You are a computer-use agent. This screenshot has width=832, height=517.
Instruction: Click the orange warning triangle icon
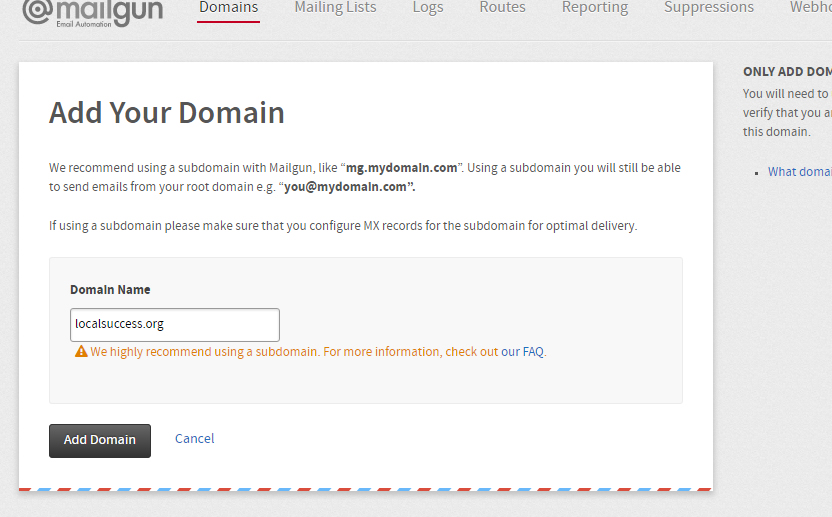click(81, 352)
